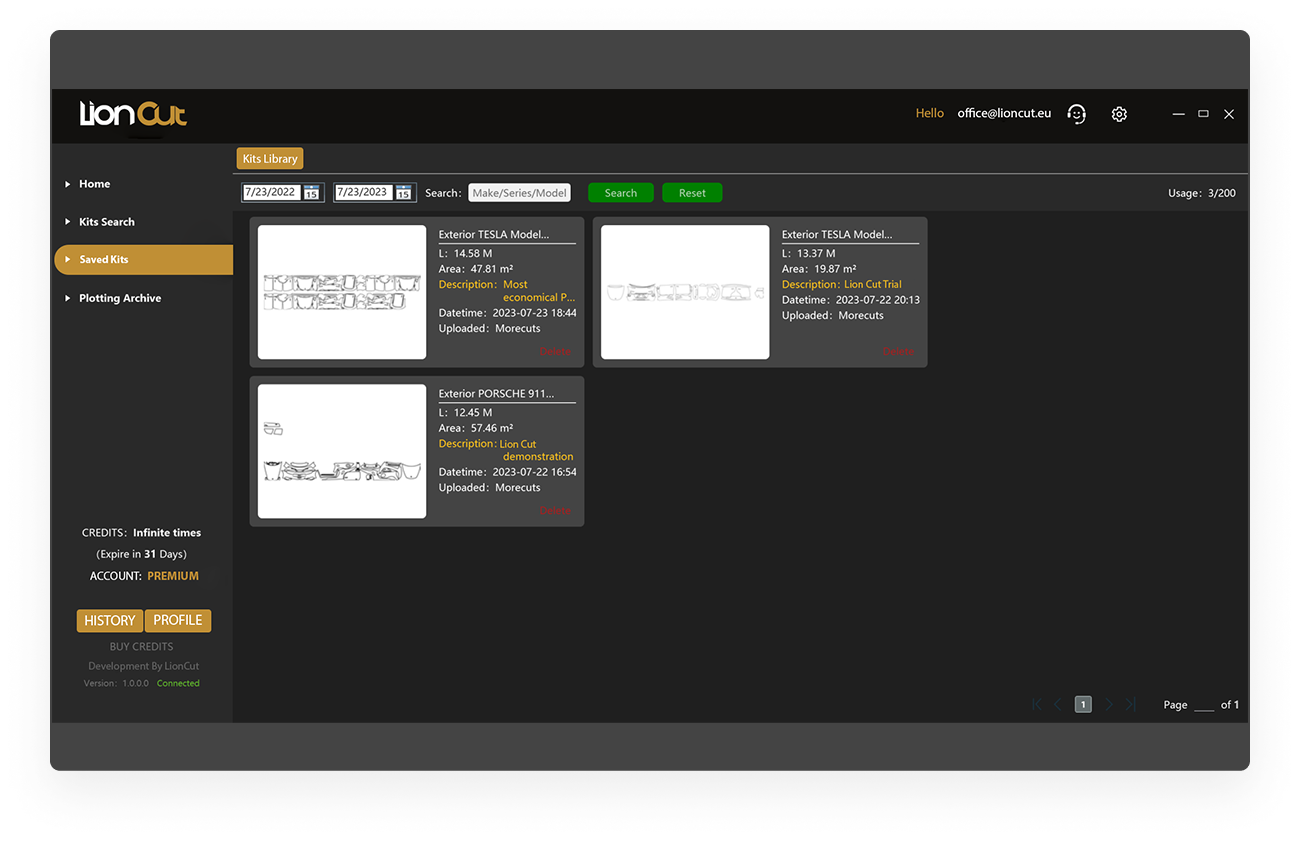Click the Make/Series/Model search field
Viewport: 1300px width, 841px height.
(519, 193)
